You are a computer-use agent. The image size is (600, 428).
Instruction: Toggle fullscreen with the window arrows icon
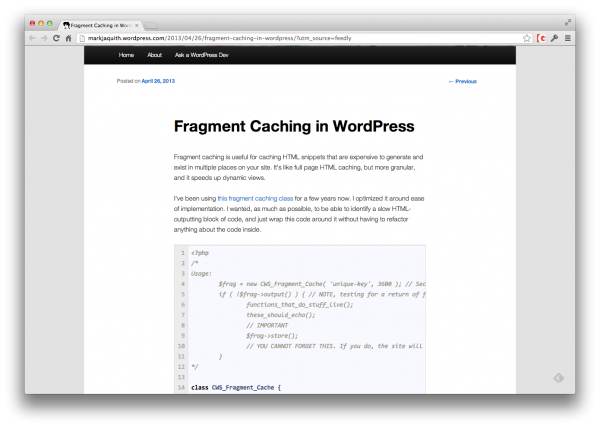pyautogui.click(x=568, y=23)
